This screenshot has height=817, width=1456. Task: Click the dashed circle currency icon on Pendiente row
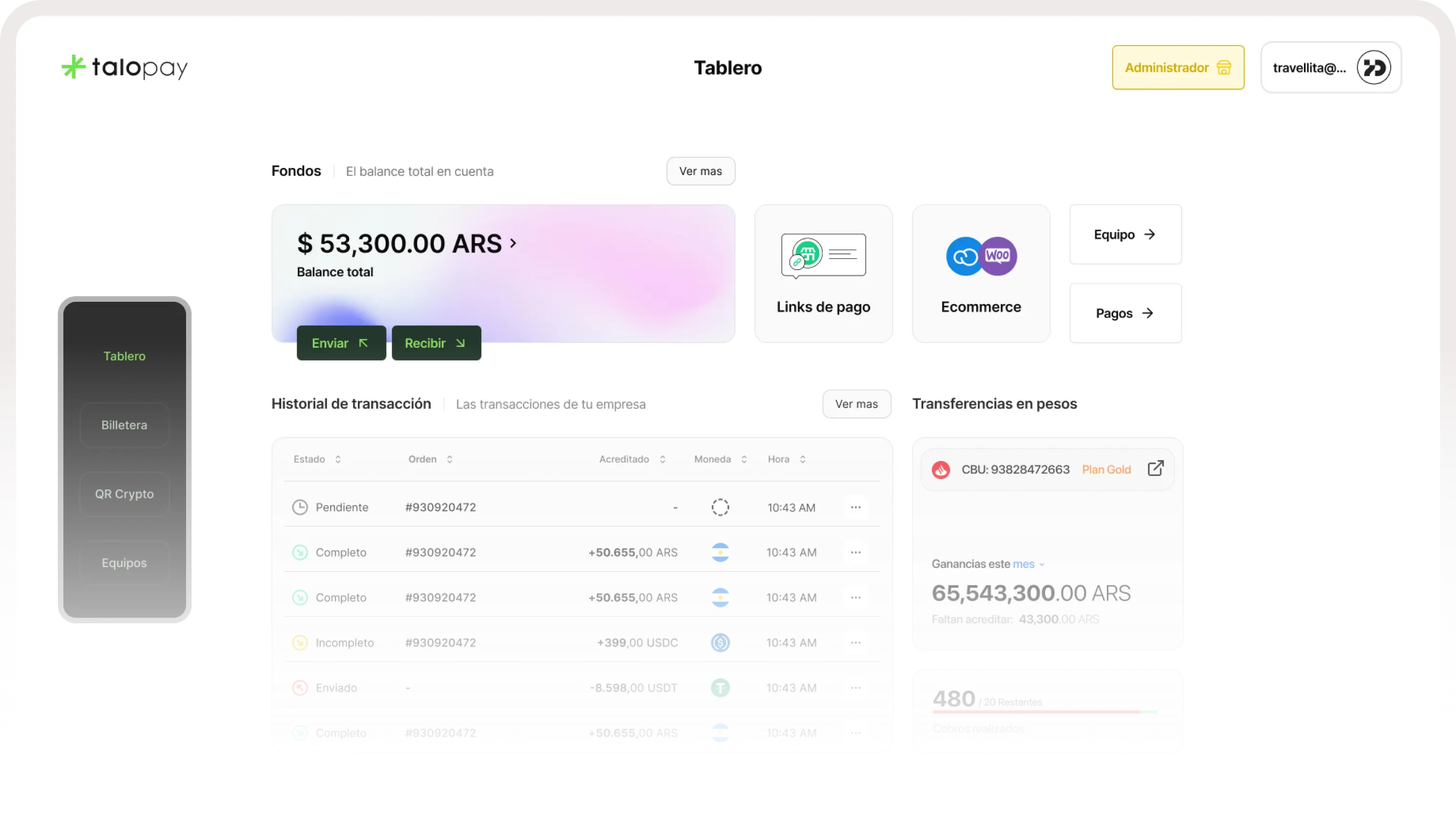point(720,507)
